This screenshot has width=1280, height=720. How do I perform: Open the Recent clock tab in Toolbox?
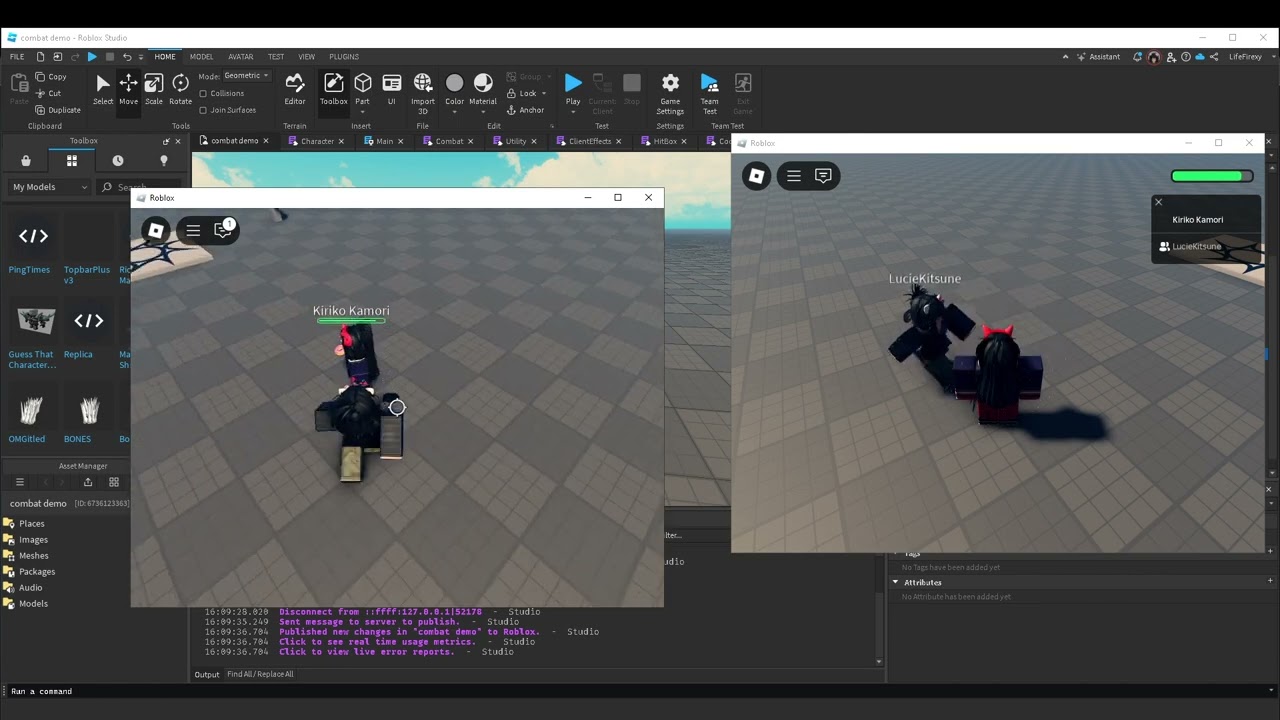[118, 160]
